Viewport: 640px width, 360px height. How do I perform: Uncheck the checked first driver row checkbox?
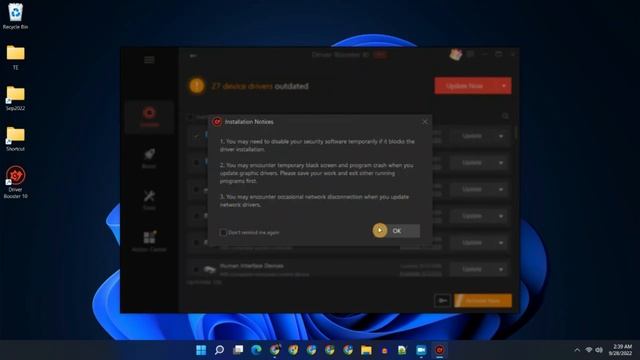[196, 136]
